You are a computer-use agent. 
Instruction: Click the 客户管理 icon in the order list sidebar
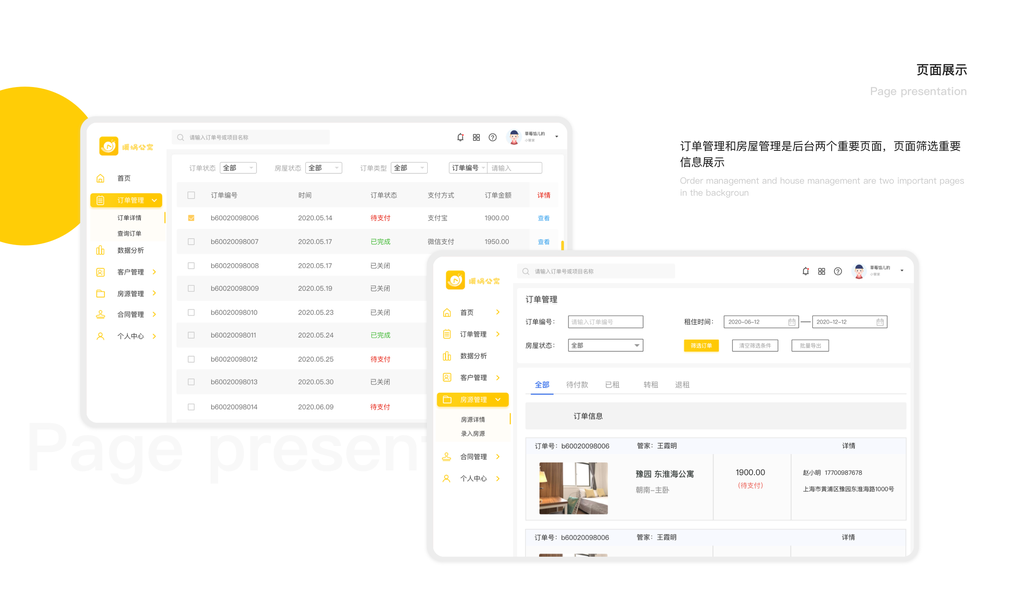pyautogui.click(x=100, y=272)
